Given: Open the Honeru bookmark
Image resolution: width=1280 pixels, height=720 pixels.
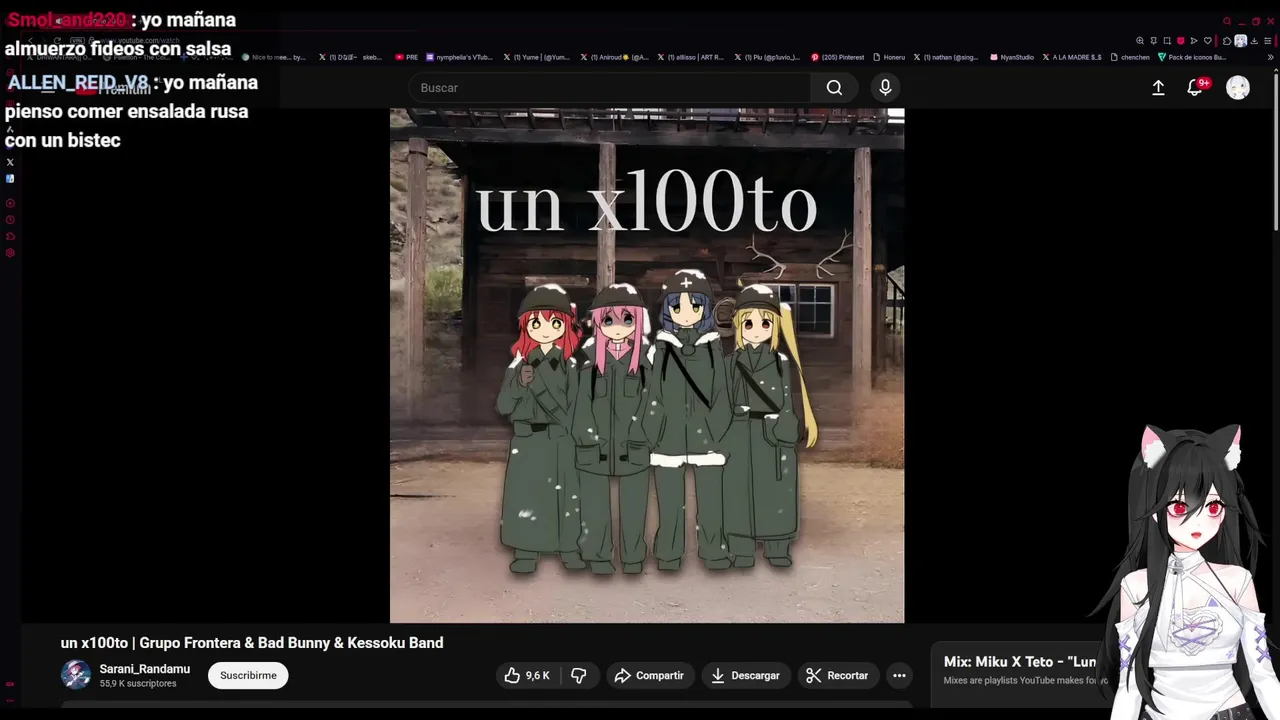Looking at the screenshot, I should (890, 57).
